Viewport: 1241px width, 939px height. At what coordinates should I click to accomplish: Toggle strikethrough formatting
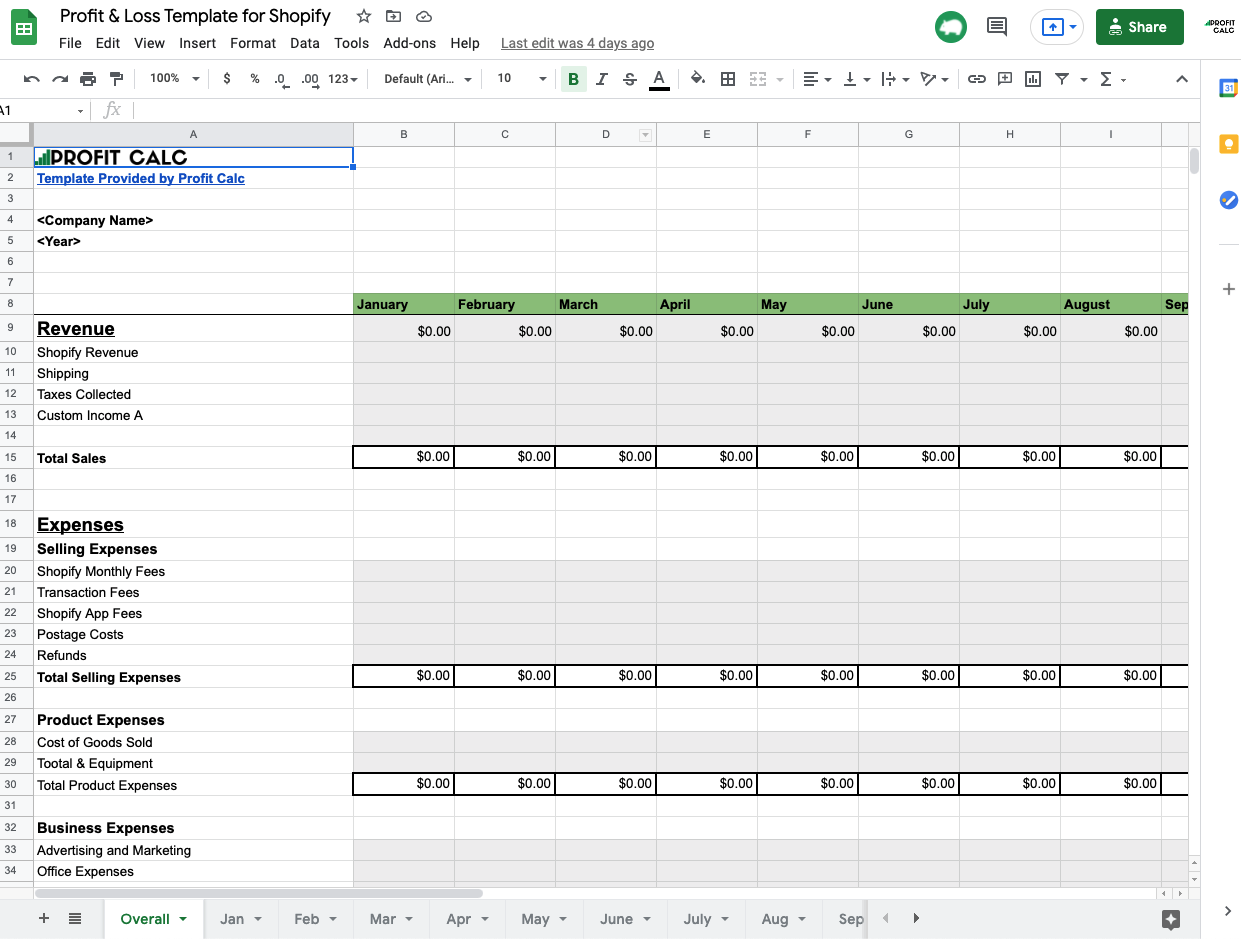tap(629, 79)
